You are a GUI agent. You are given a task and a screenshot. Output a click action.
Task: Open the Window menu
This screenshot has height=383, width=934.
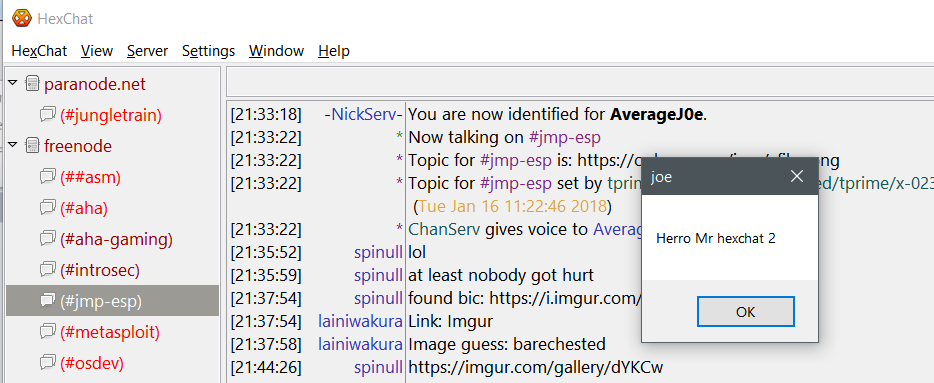276,51
